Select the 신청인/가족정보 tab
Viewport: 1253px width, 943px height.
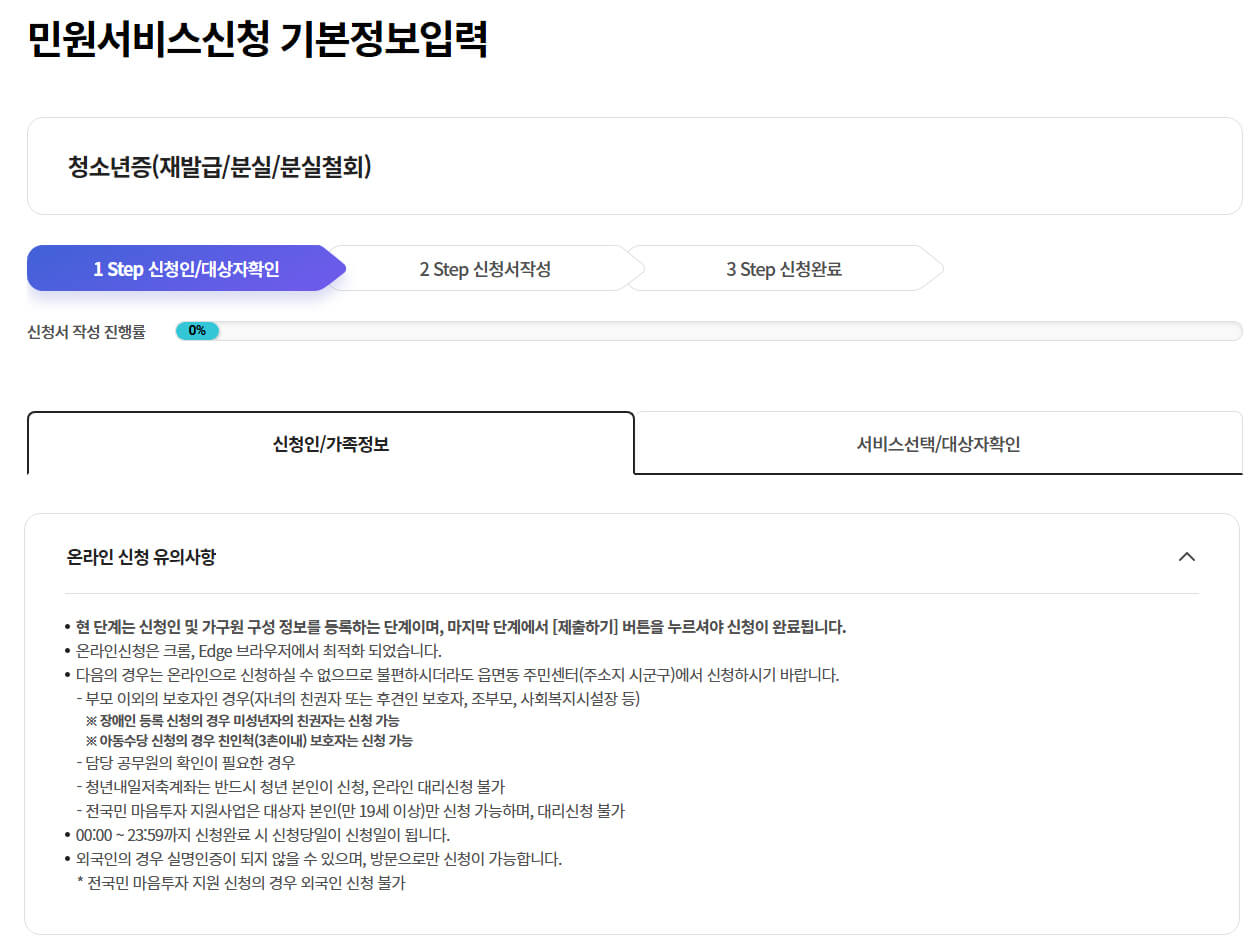[331, 443]
